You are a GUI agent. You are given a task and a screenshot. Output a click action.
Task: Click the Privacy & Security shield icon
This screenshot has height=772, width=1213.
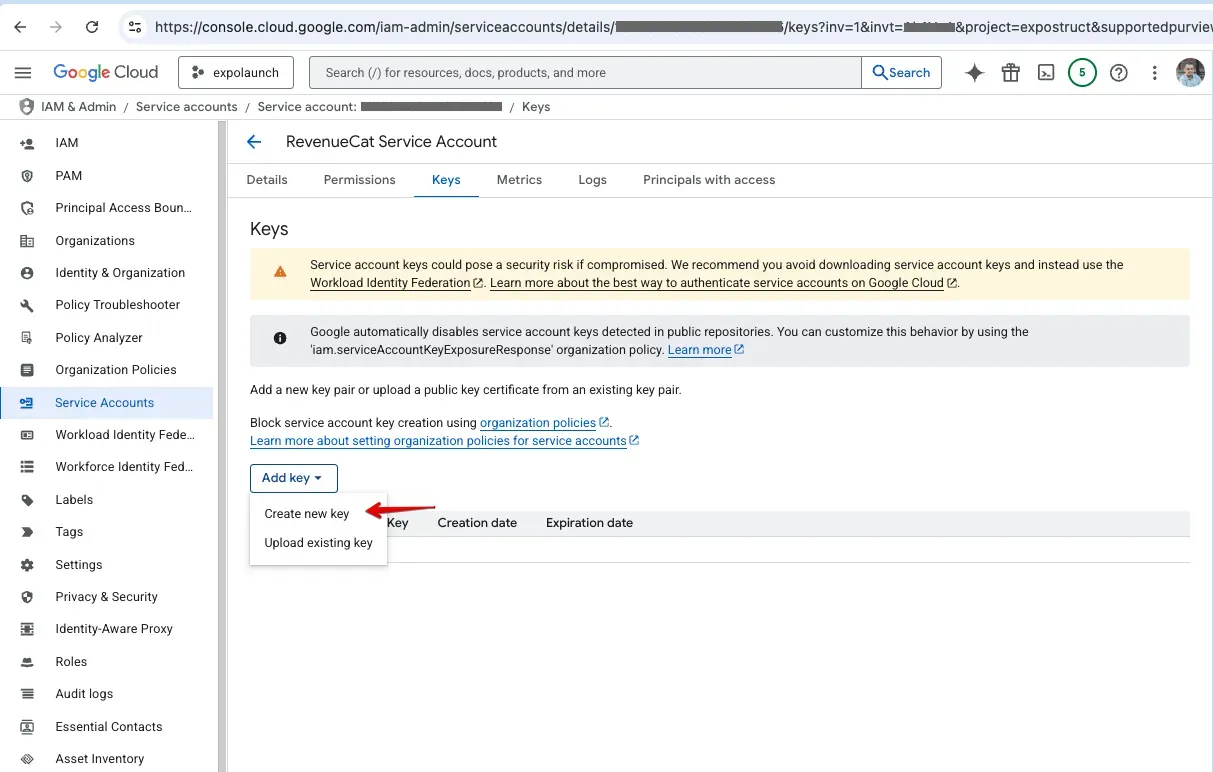tap(27, 597)
